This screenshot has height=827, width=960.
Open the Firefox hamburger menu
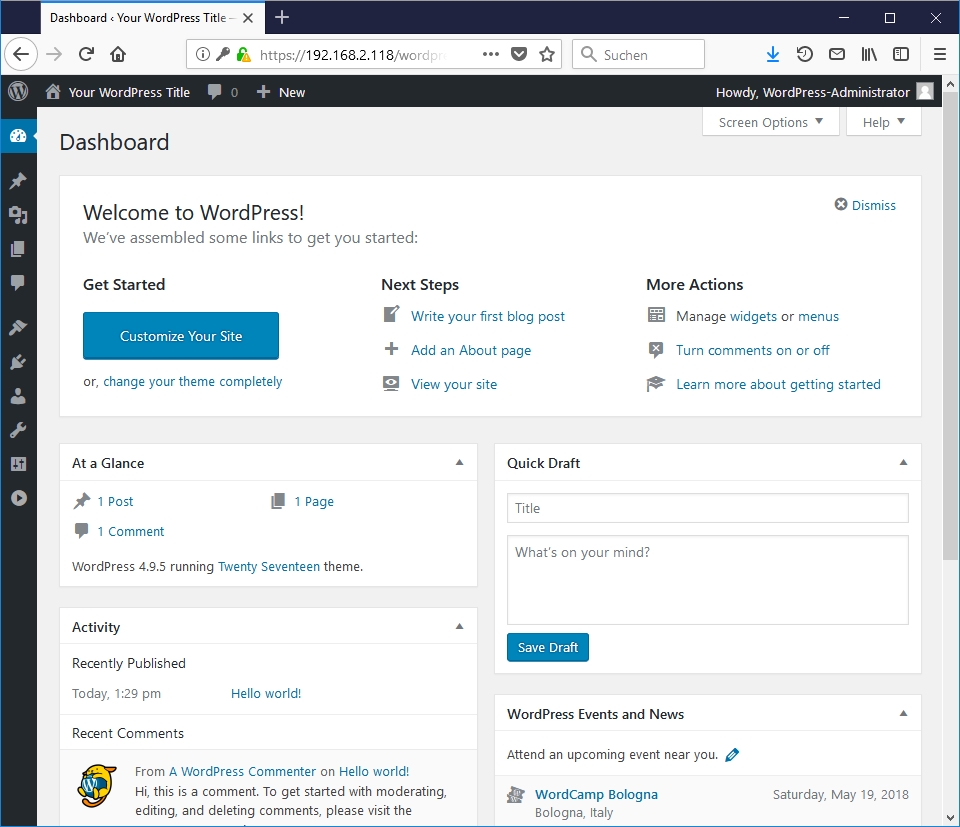coord(940,54)
